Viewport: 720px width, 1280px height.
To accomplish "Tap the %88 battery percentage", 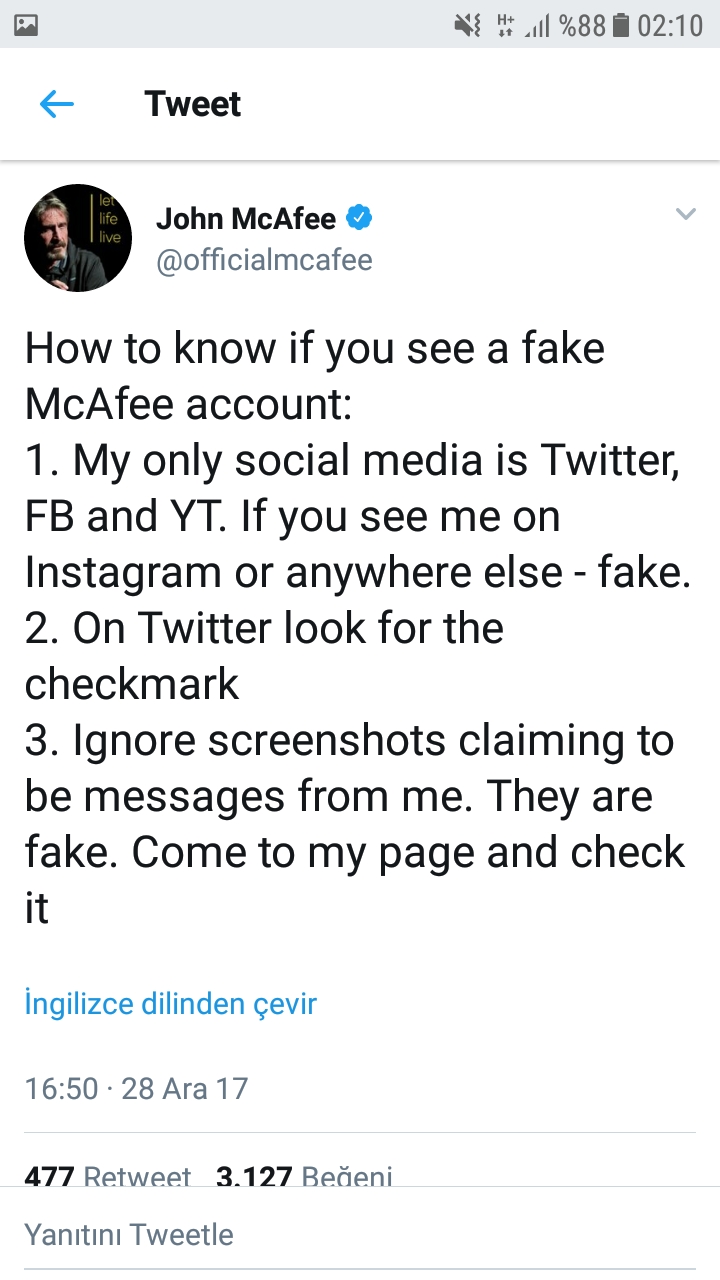I will click(x=582, y=25).
